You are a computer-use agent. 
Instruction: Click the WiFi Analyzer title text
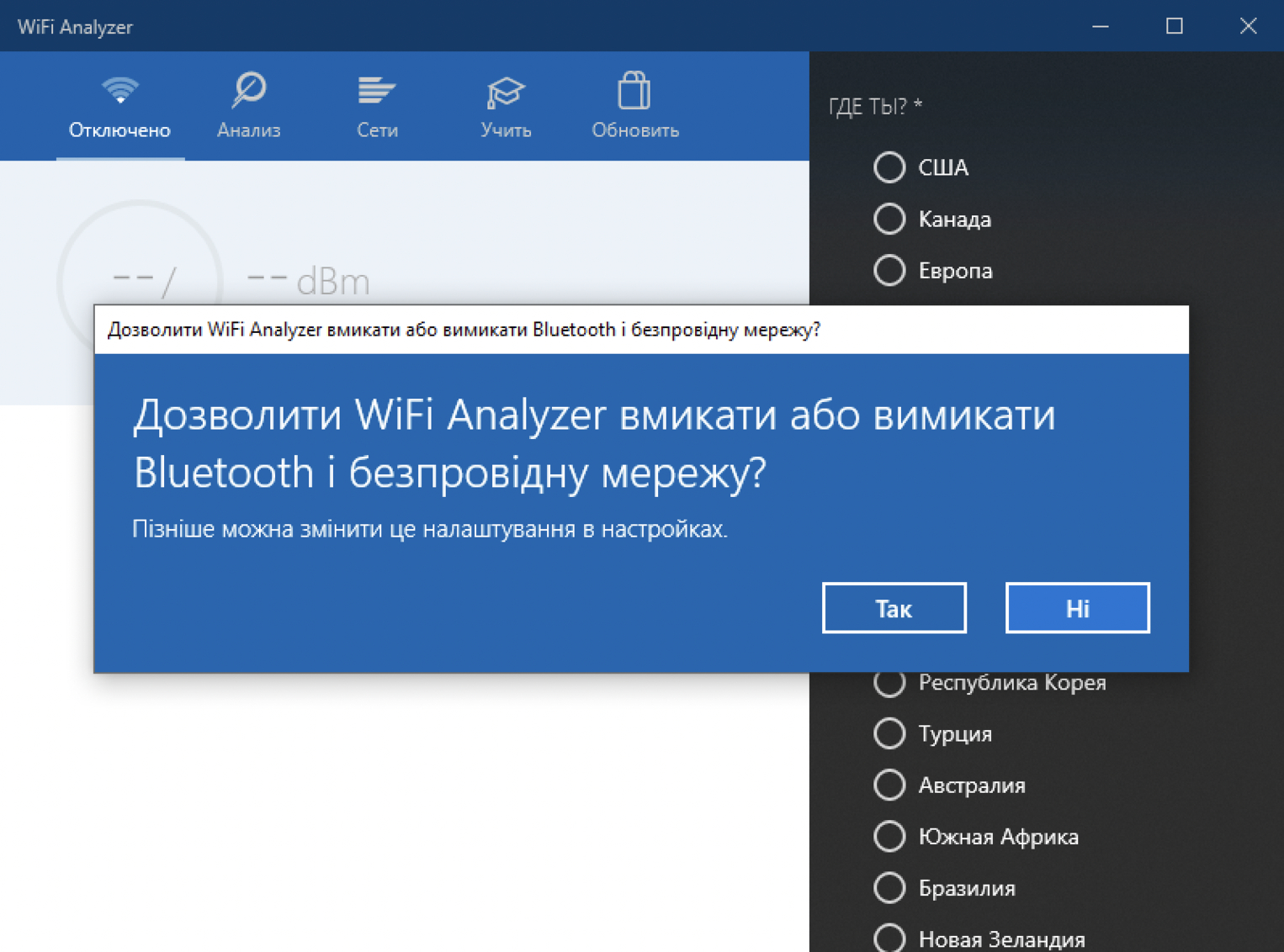75,27
